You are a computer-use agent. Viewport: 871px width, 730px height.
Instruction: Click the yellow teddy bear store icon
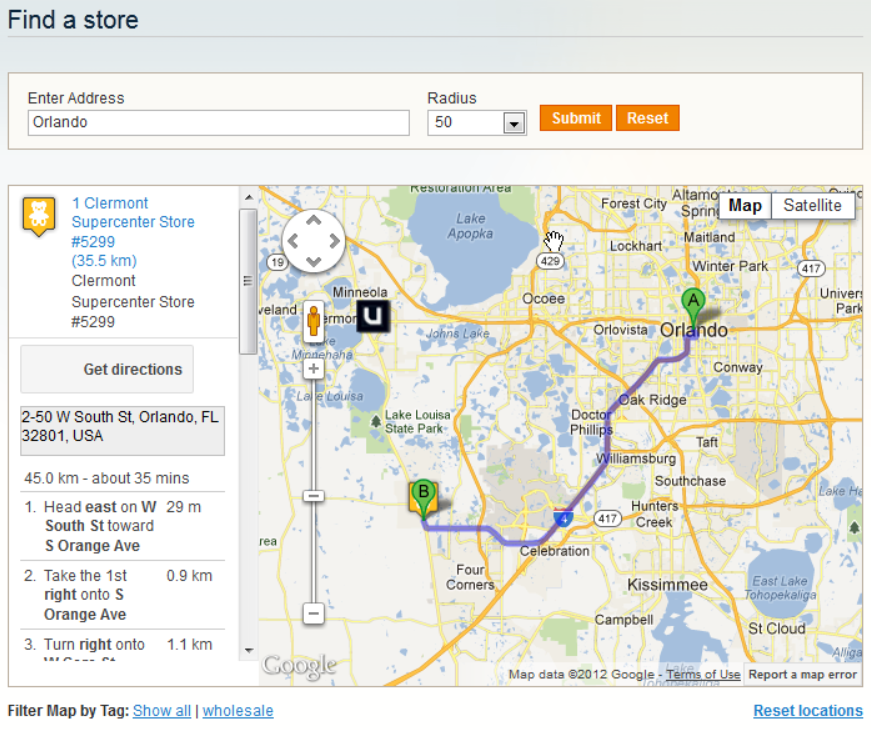click(38, 216)
